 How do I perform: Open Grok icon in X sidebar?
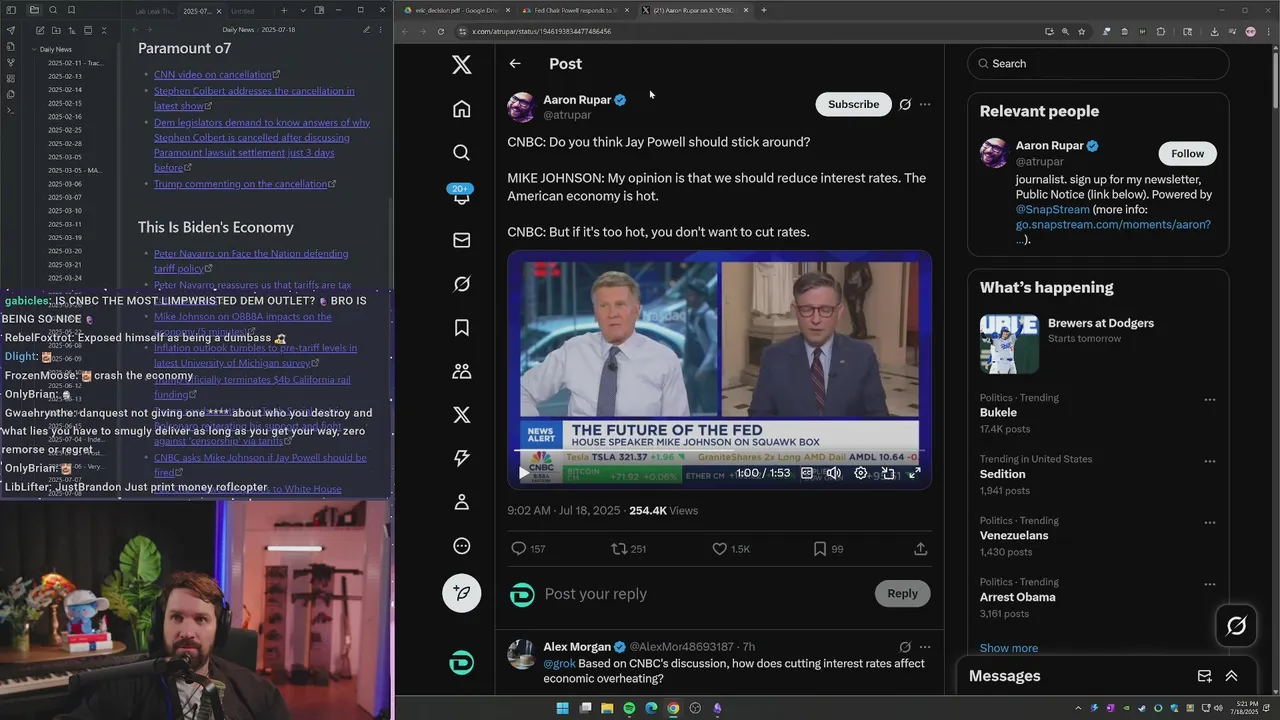pos(461,284)
